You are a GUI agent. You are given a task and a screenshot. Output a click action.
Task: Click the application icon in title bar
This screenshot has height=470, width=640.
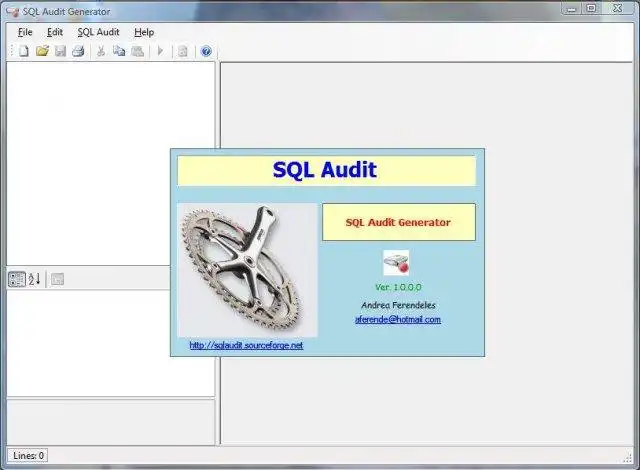(x=13, y=11)
